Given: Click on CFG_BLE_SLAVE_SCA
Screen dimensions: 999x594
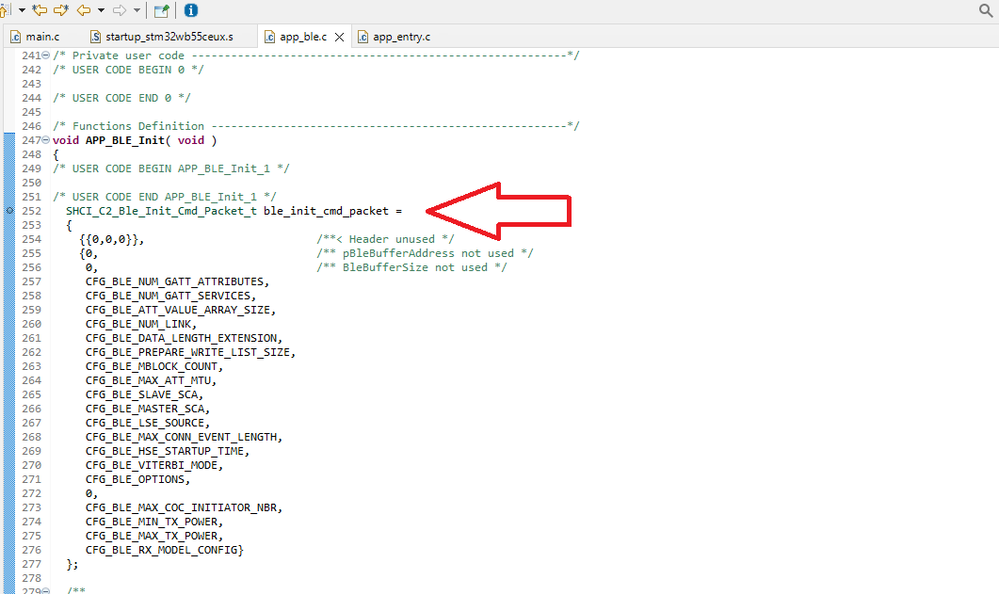Looking at the screenshot, I should pyautogui.click(x=141, y=395).
